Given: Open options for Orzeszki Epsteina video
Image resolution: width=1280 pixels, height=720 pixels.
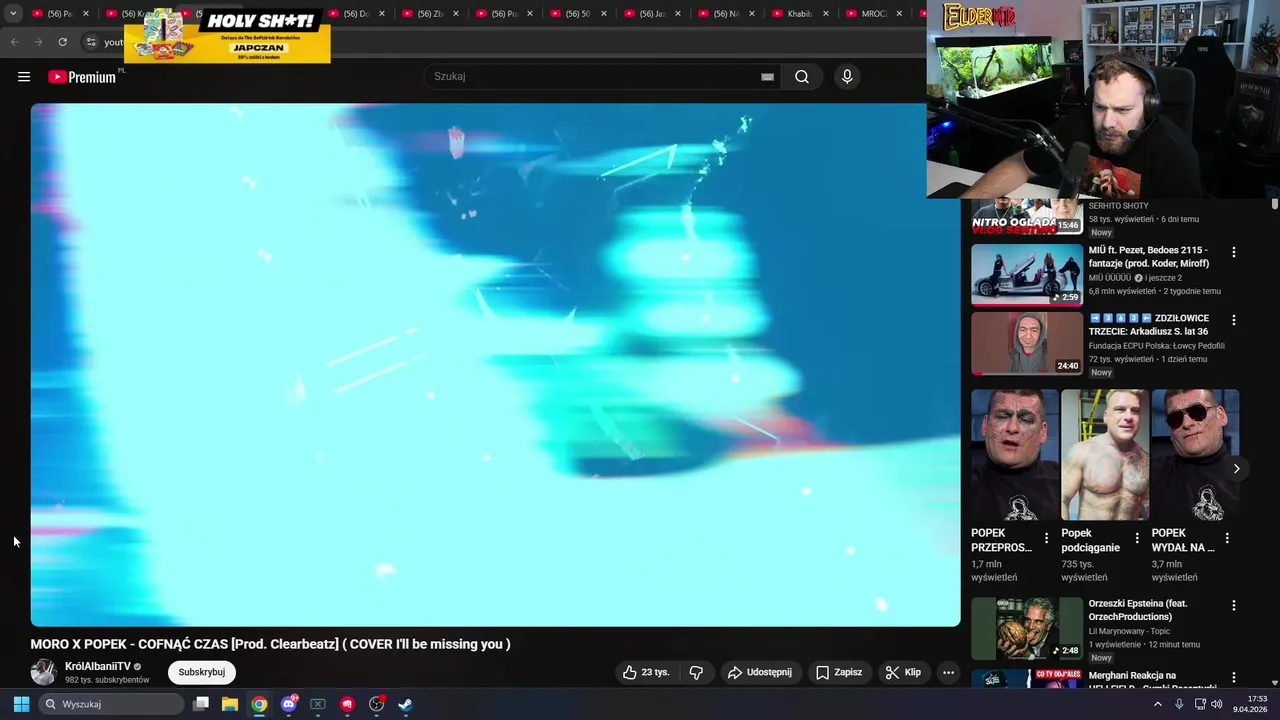Looking at the screenshot, I should pyautogui.click(x=1233, y=606).
